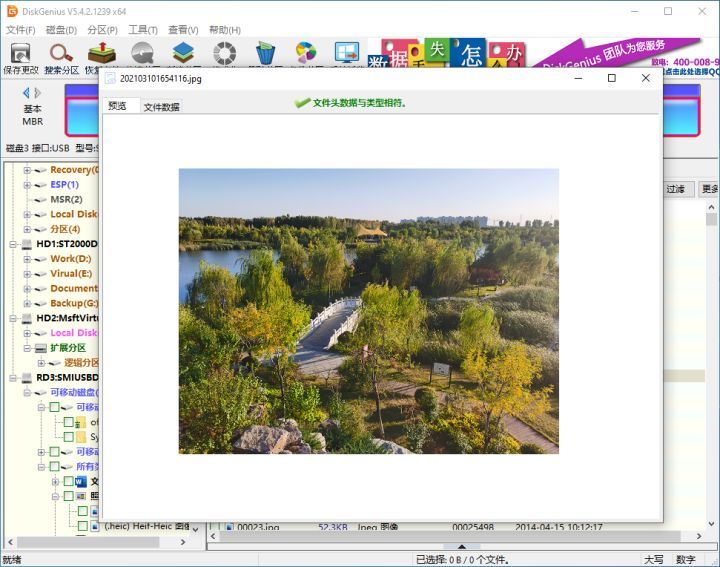Expand the ESP(1) tree node
Image resolution: width=720 pixels, height=567 pixels.
pyautogui.click(x=27, y=185)
